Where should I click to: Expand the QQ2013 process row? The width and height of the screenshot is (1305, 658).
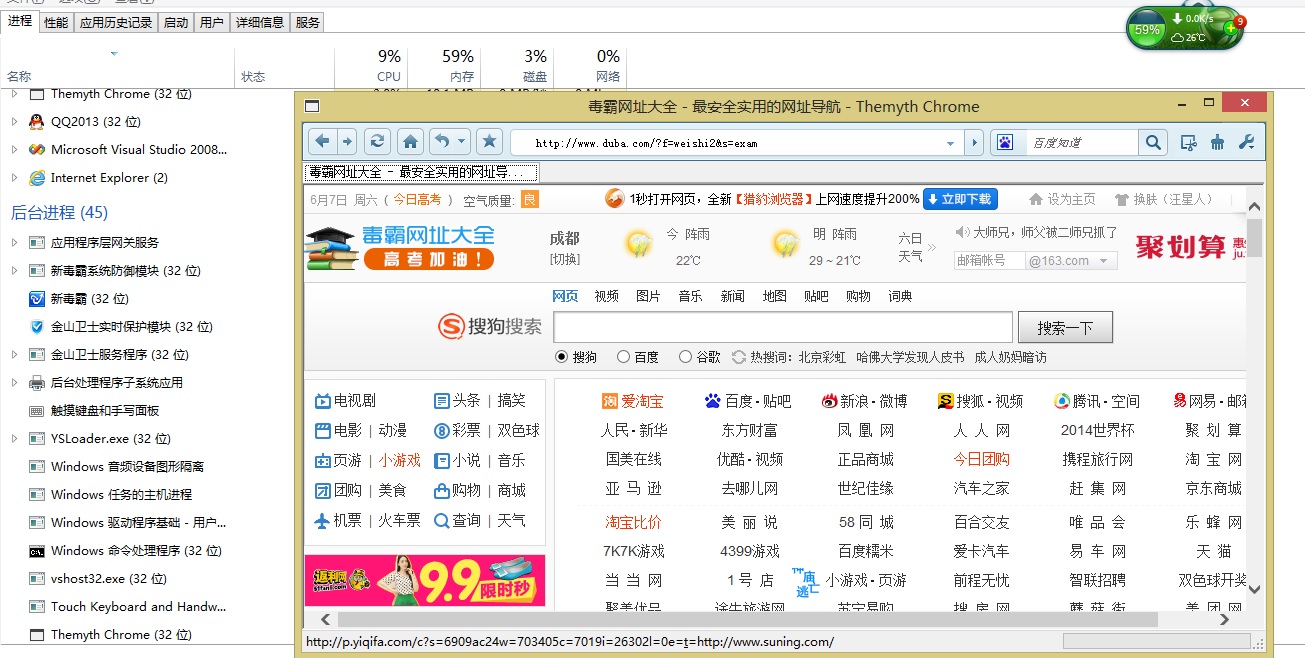pyautogui.click(x=14, y=122)
